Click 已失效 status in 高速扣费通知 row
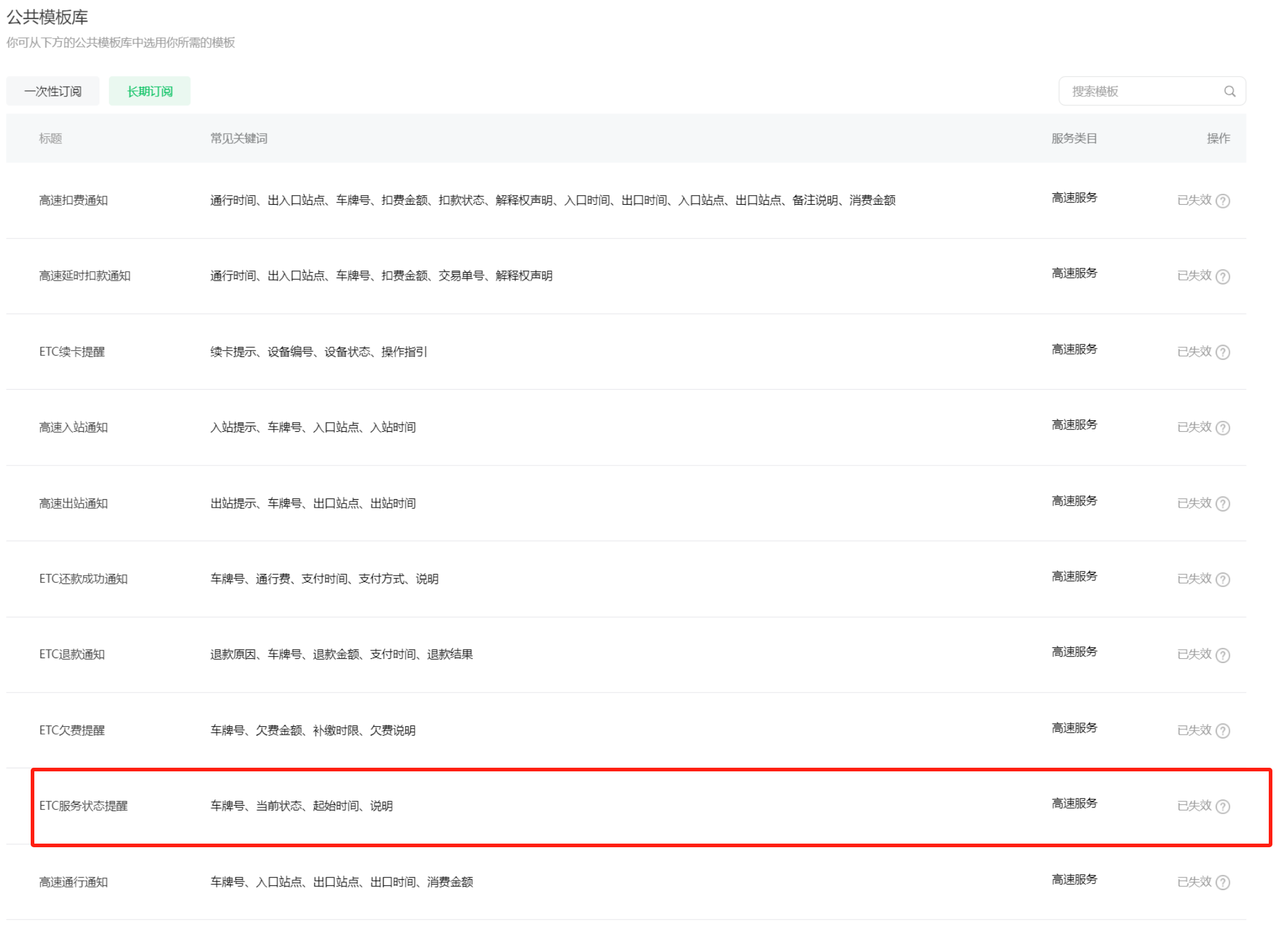This screenshot has width=1276, height=952. [x=1194, y=200]
